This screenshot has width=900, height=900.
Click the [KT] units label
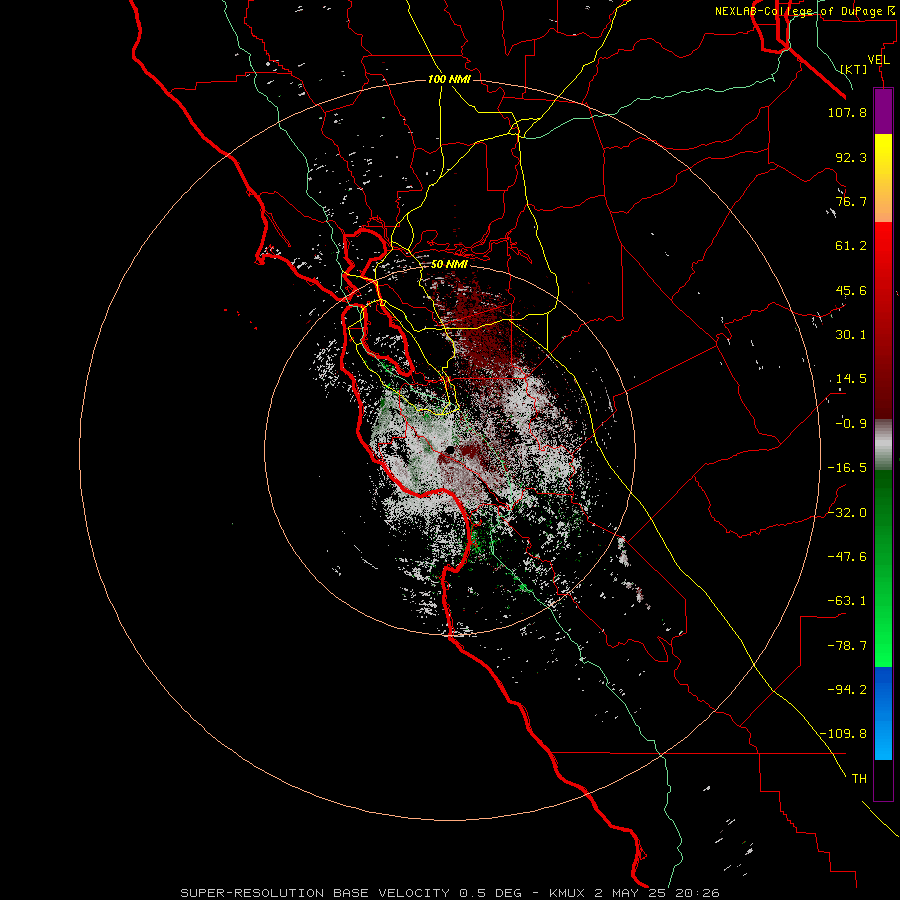[854, 69]
